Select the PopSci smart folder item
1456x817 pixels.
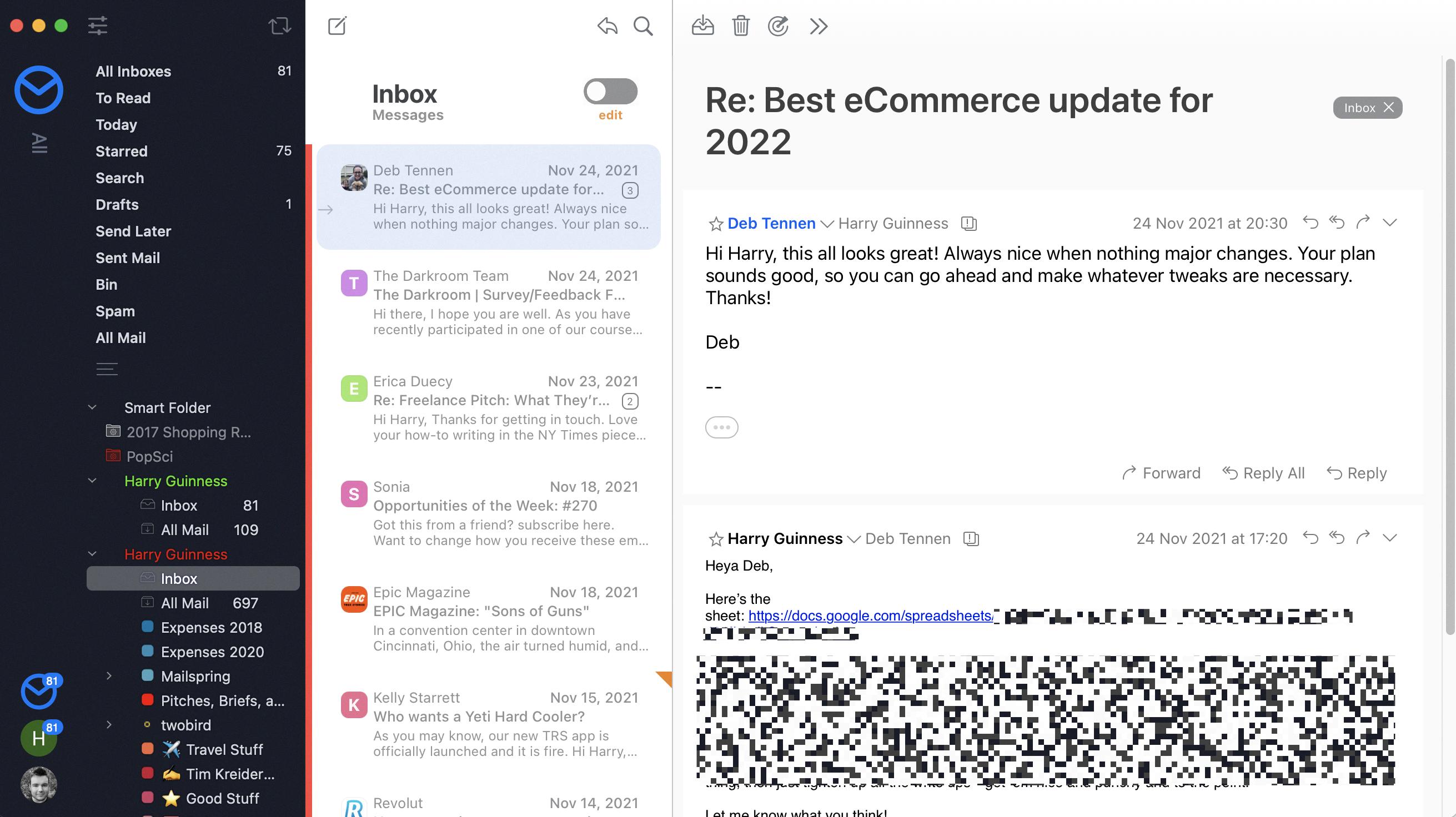coord(149,456)
